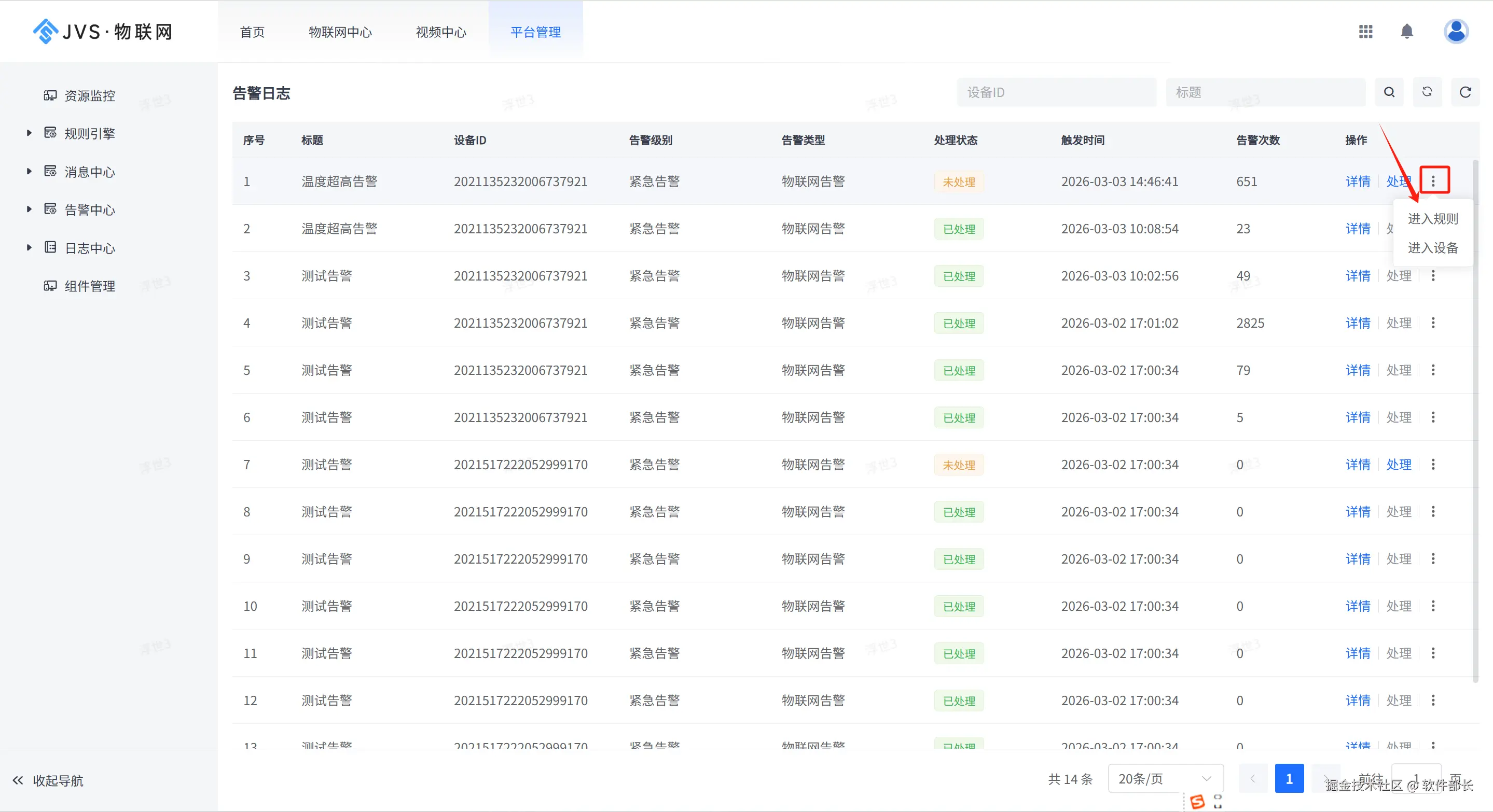
Task: Open the apps grid icon
Action: [x=1365, y=32]
